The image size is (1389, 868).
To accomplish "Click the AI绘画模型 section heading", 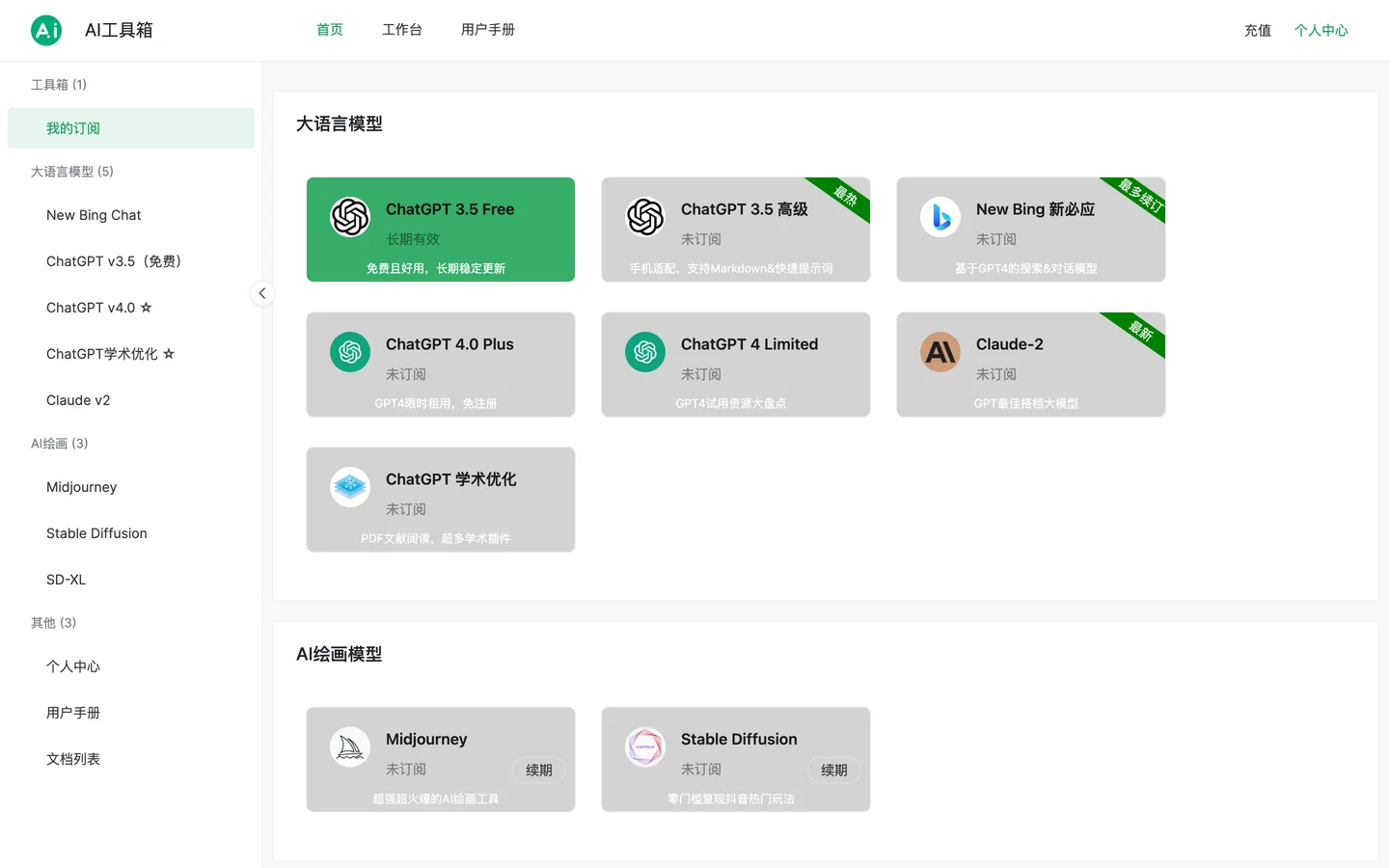I will 340,654.
